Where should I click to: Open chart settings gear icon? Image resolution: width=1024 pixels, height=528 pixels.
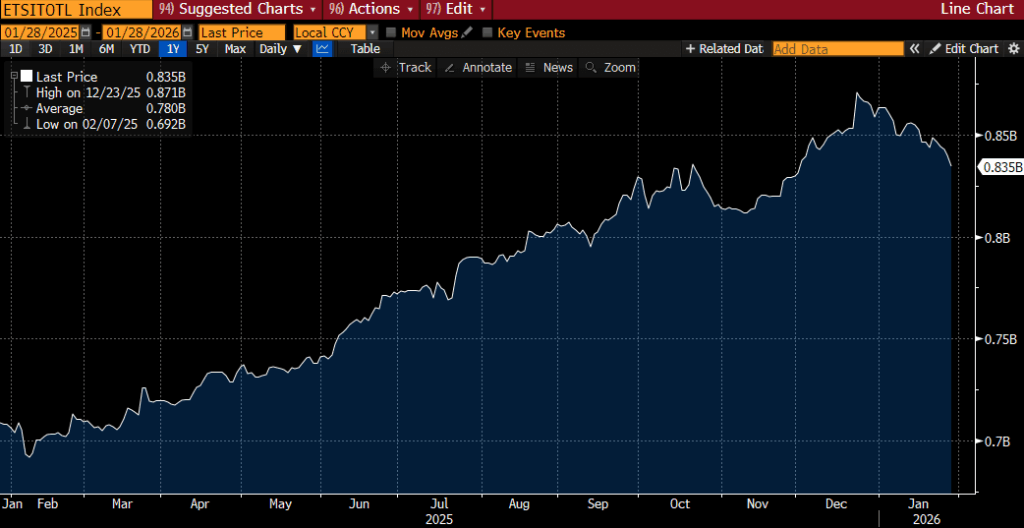(1011, 49)
